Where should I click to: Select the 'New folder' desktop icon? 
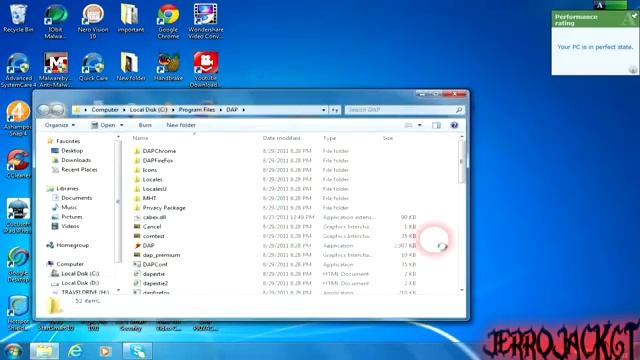coord(131,67)
